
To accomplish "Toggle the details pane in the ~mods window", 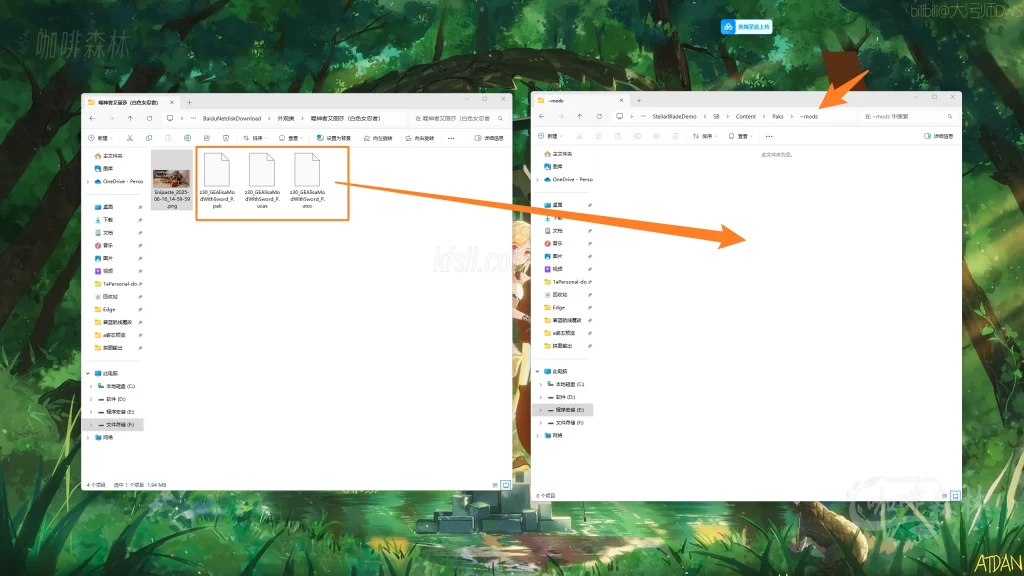I will tap(938, 136).
